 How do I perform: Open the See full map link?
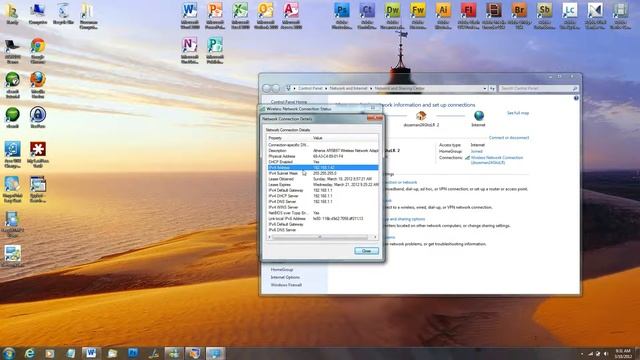point(518,113)
